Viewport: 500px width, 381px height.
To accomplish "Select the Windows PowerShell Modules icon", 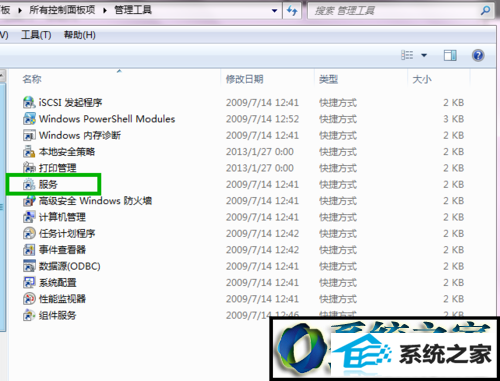I will (29, 119).
